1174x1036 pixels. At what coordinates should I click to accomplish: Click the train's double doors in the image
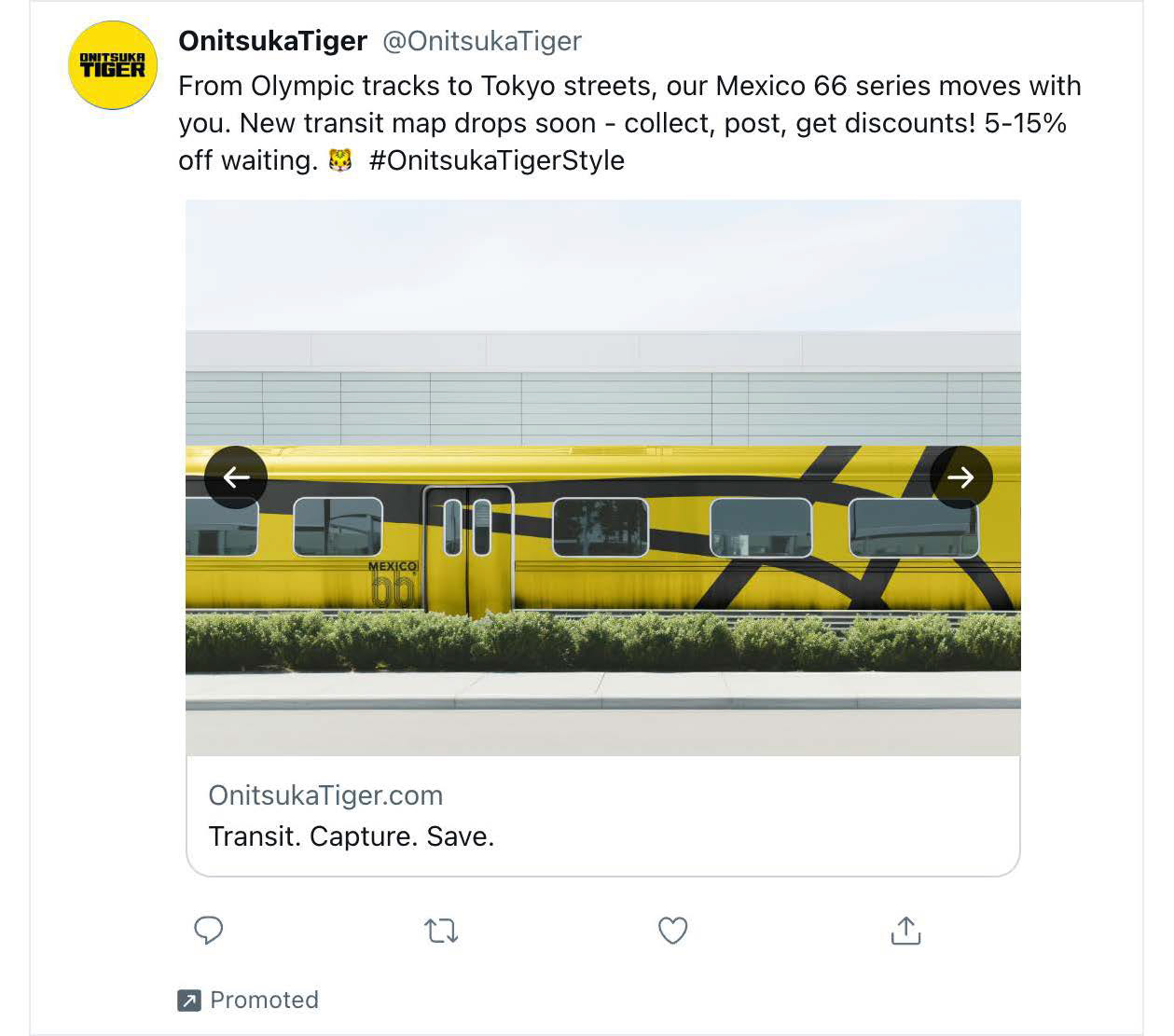[467, 550]
